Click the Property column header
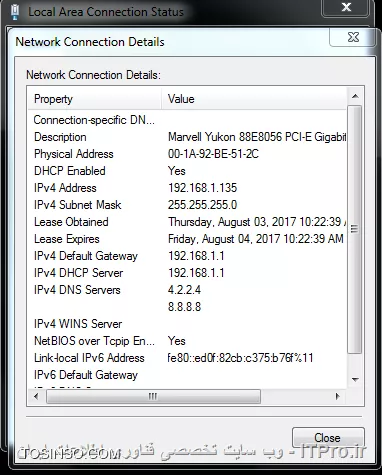 click(95, 99)
